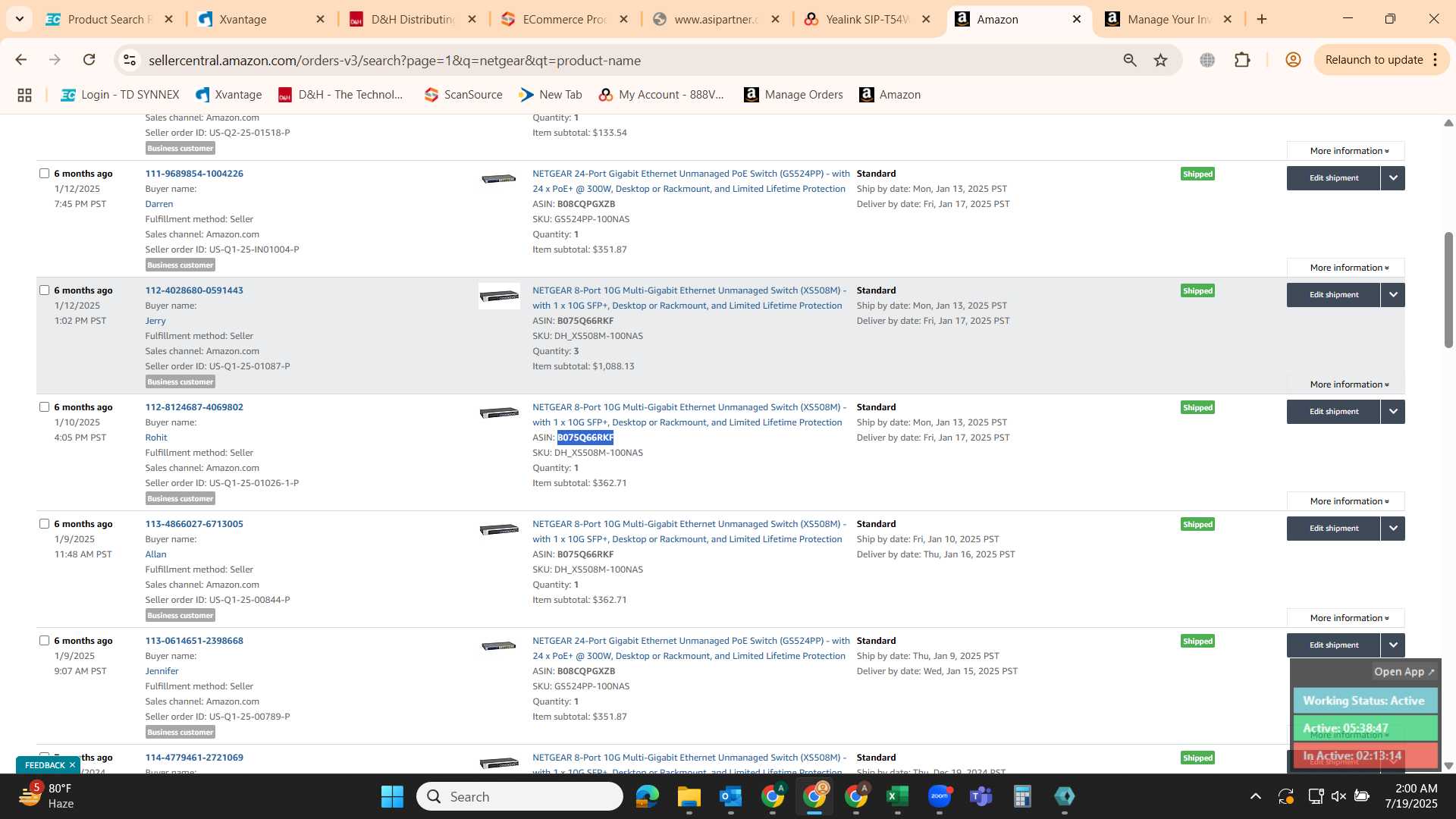Switch to the ECommerce Products tab
Image resolution: width=1456 pixels, height=819 pixels.
point(563,19)
